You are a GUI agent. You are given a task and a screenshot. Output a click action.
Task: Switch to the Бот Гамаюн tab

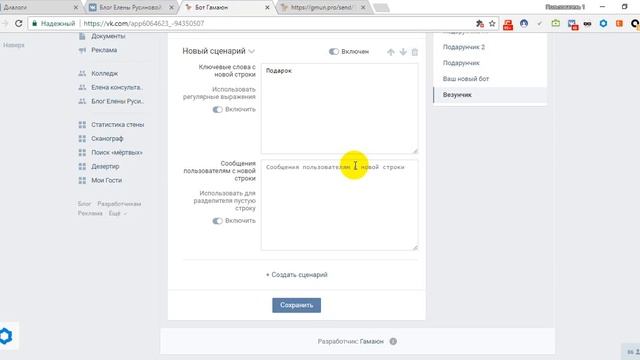click(227, 7)
